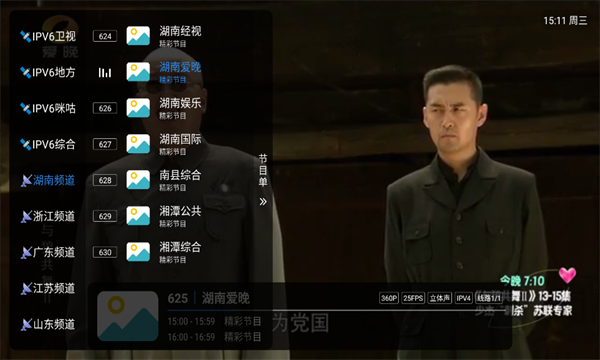Click dish antenna icon beside 浙江频道

click(26, 217)
